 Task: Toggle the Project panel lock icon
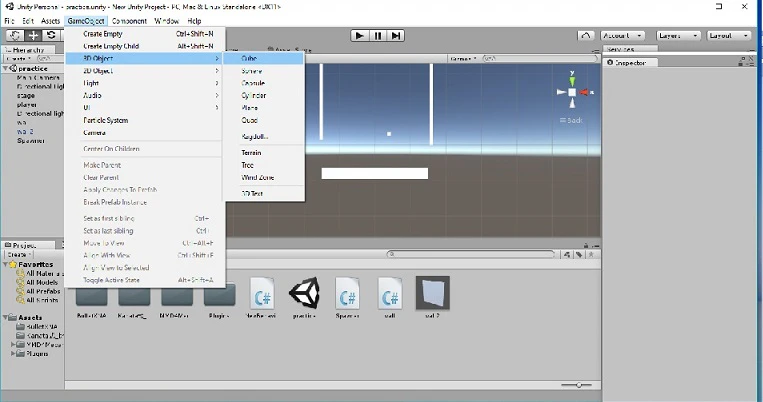click(586, 245)
